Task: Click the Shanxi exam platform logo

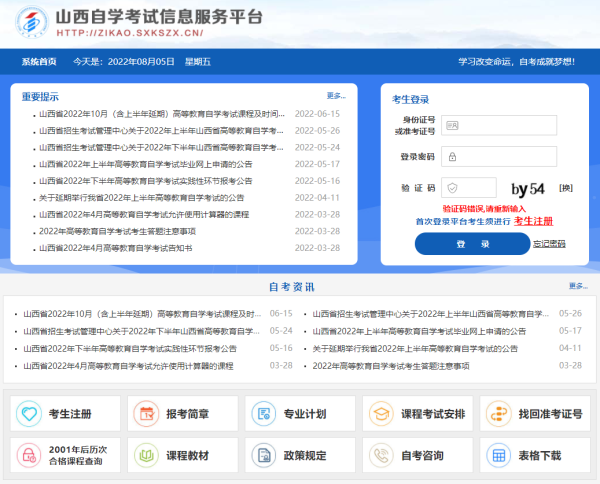Action: [32, 22]
